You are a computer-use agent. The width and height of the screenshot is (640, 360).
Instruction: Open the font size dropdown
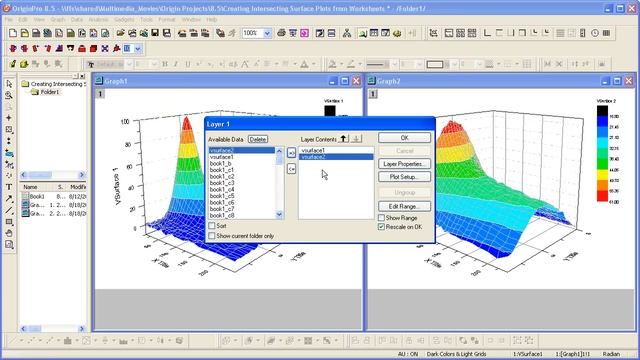tap(154, 64)
